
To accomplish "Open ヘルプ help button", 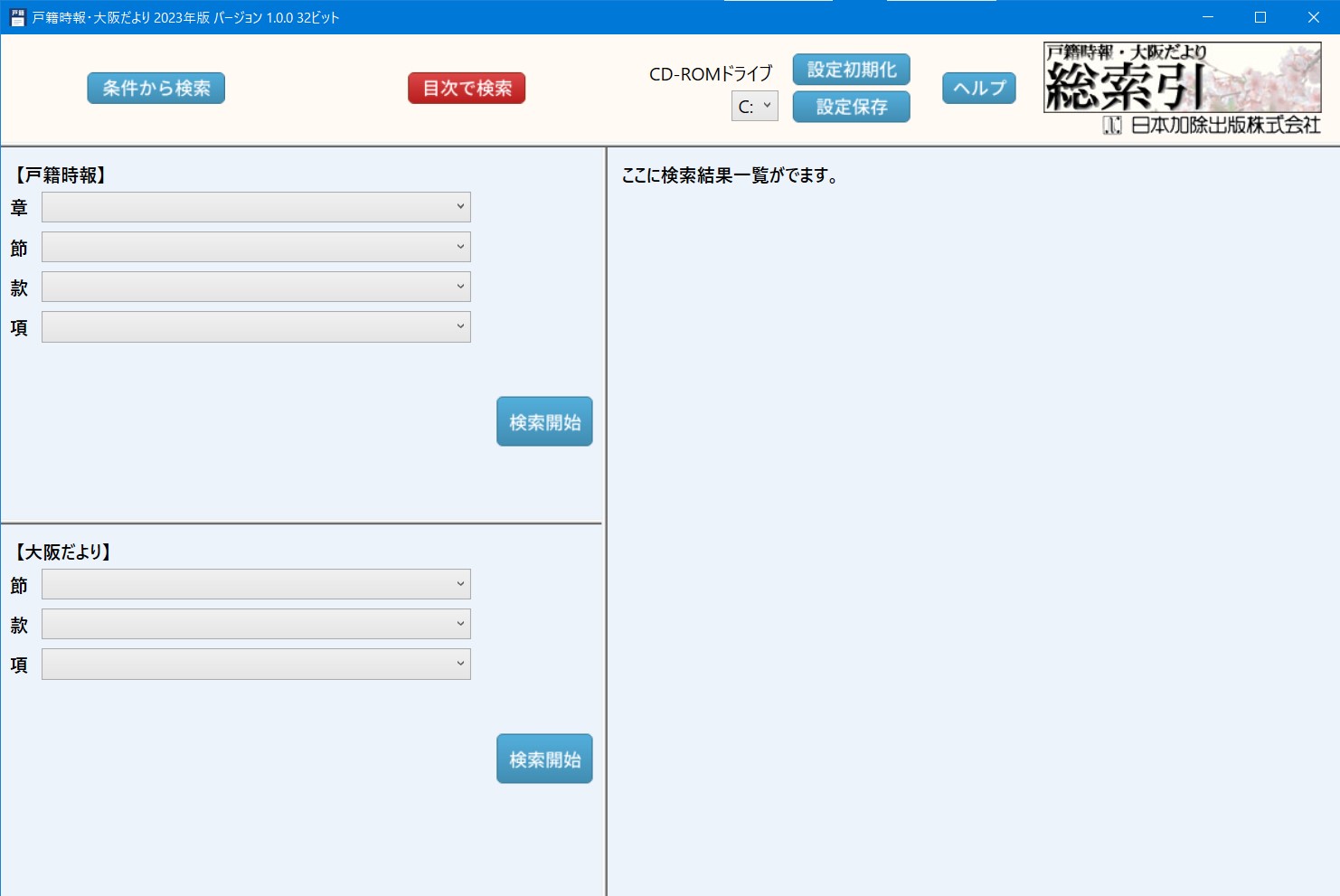I will 979,89.
